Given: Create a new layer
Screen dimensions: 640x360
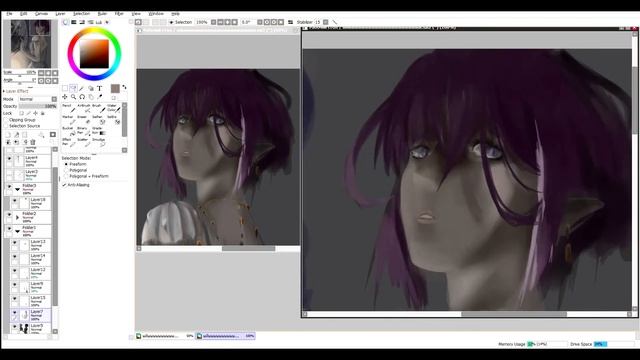Looking at the screenshot, I should 8,134.
